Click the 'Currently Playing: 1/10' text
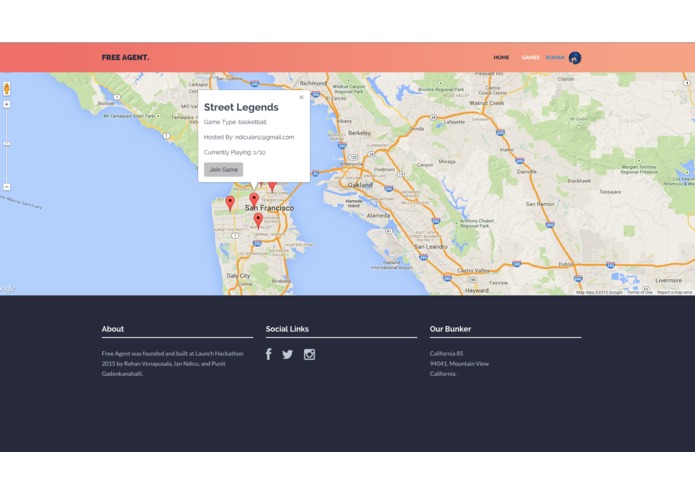 [234, 152]
